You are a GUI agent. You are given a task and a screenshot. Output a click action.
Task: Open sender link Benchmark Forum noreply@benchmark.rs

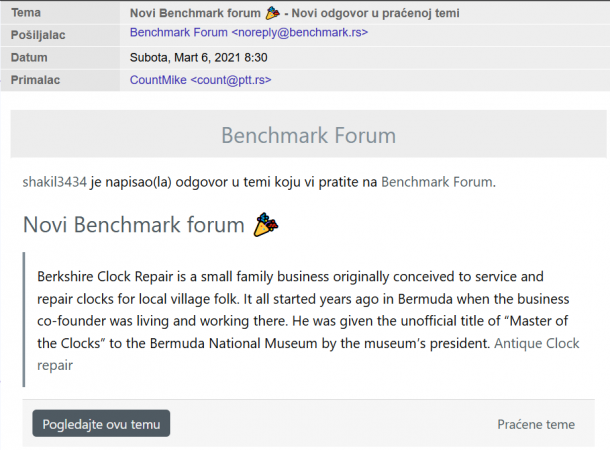coord(249,33)
